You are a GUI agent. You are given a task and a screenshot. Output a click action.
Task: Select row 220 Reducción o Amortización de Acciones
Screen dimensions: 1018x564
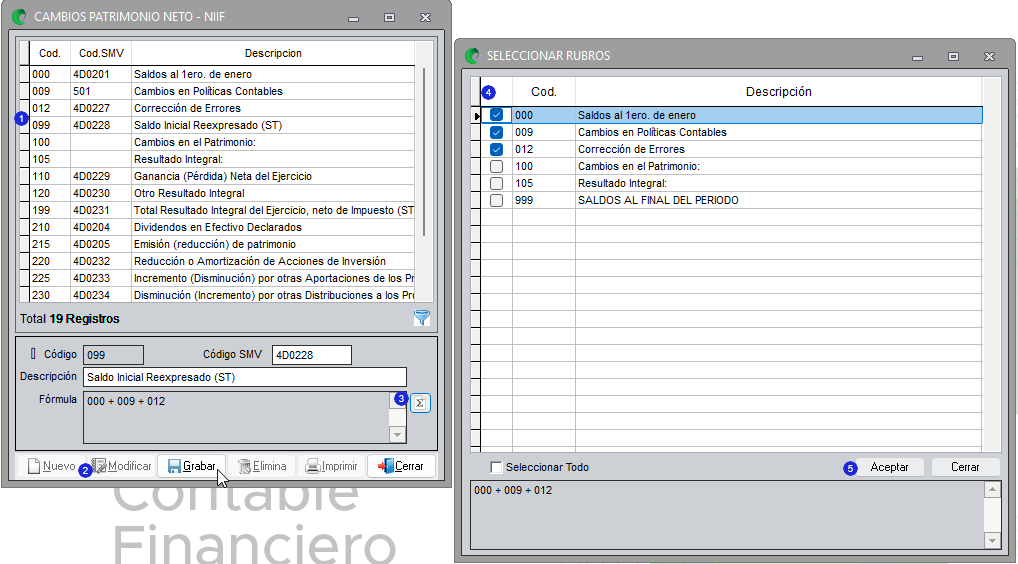(x=222, y=261)
